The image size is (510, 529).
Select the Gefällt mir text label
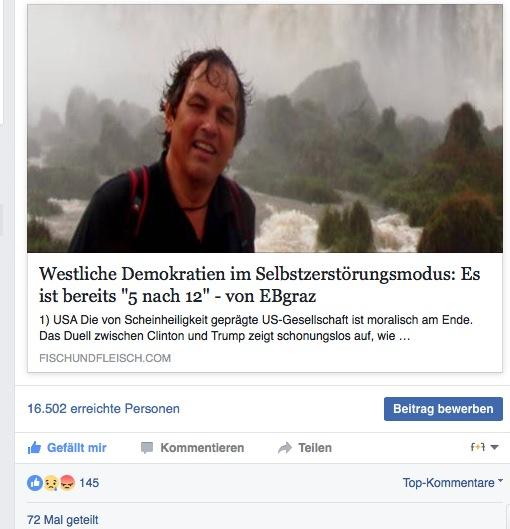[77, 448]
